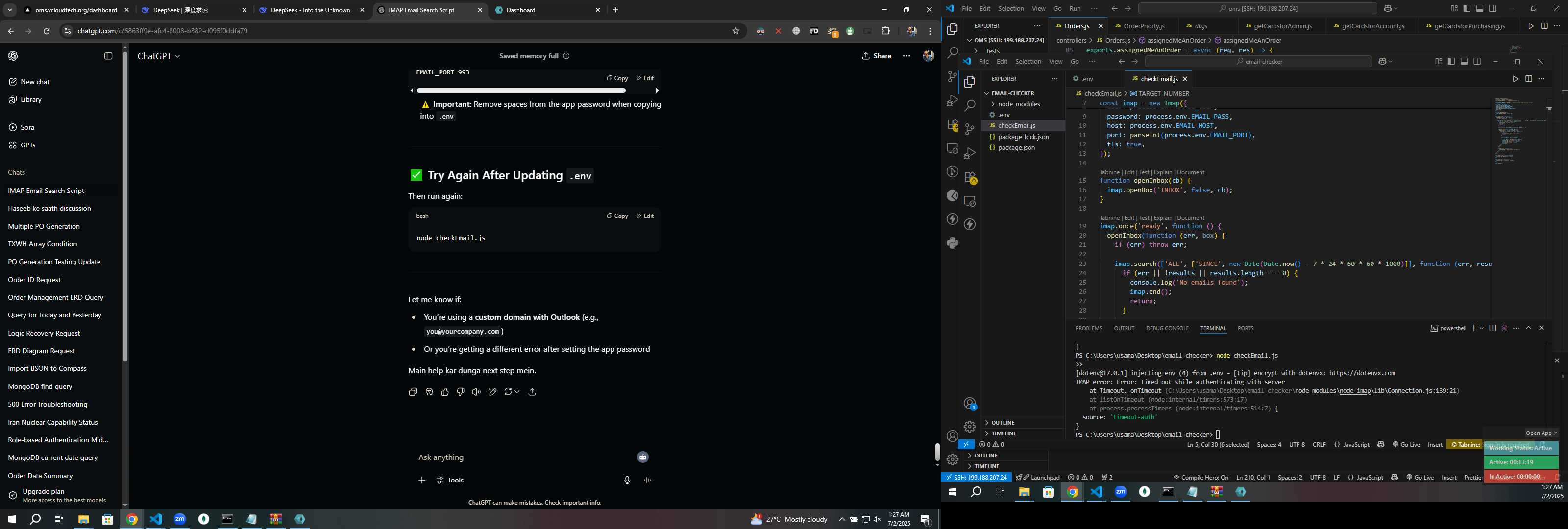Screen dimensions: 1568x529
Task: Click the thumbs down icon on response
Action: (x=461, y=392)
